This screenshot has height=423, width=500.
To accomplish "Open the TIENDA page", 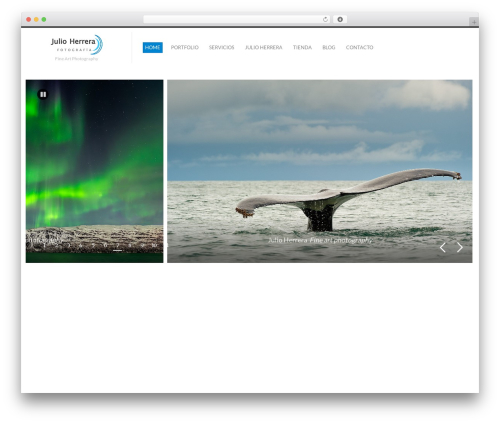I will [x=302, y=47].
